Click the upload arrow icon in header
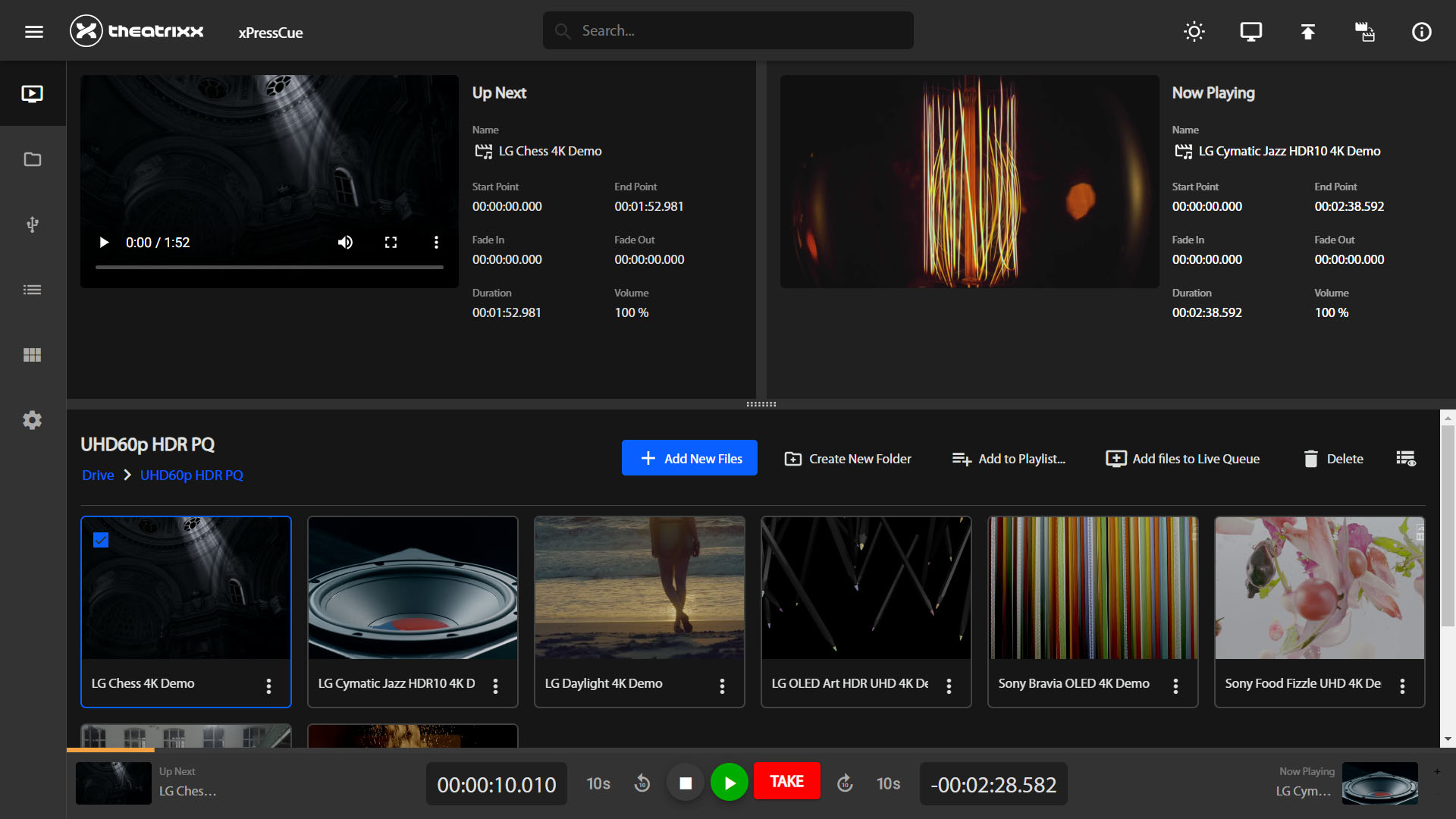Viewport: 1456px width, 819px height. (x=1308, y=31)
